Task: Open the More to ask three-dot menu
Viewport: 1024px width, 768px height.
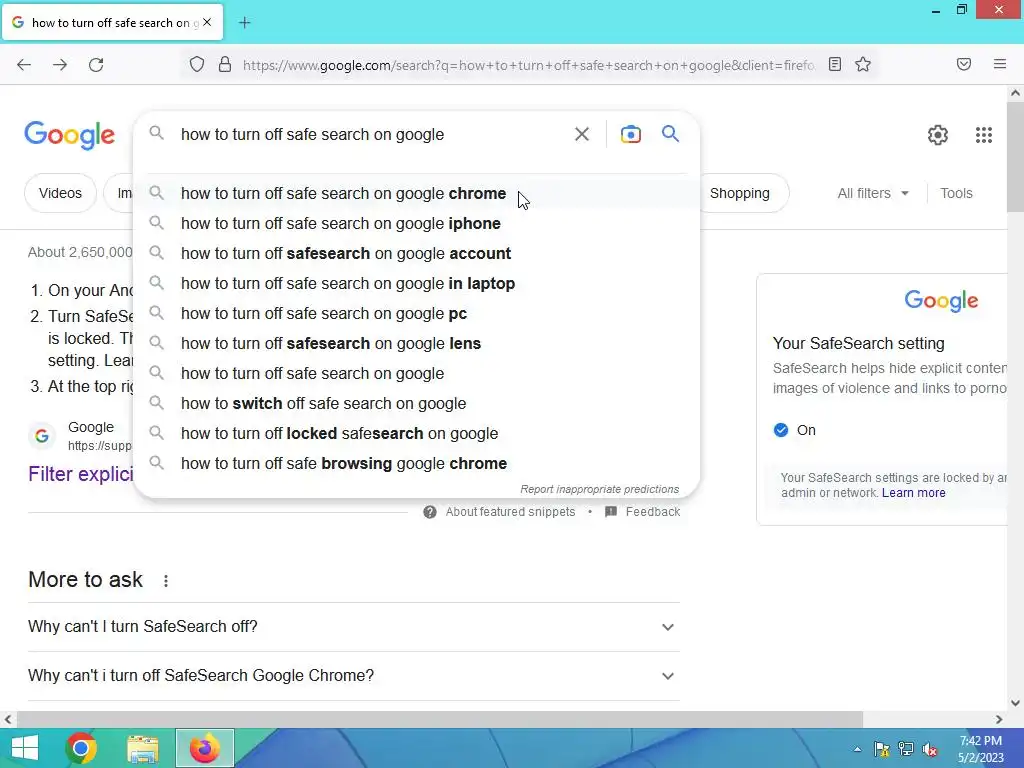Action: point(166,581)
